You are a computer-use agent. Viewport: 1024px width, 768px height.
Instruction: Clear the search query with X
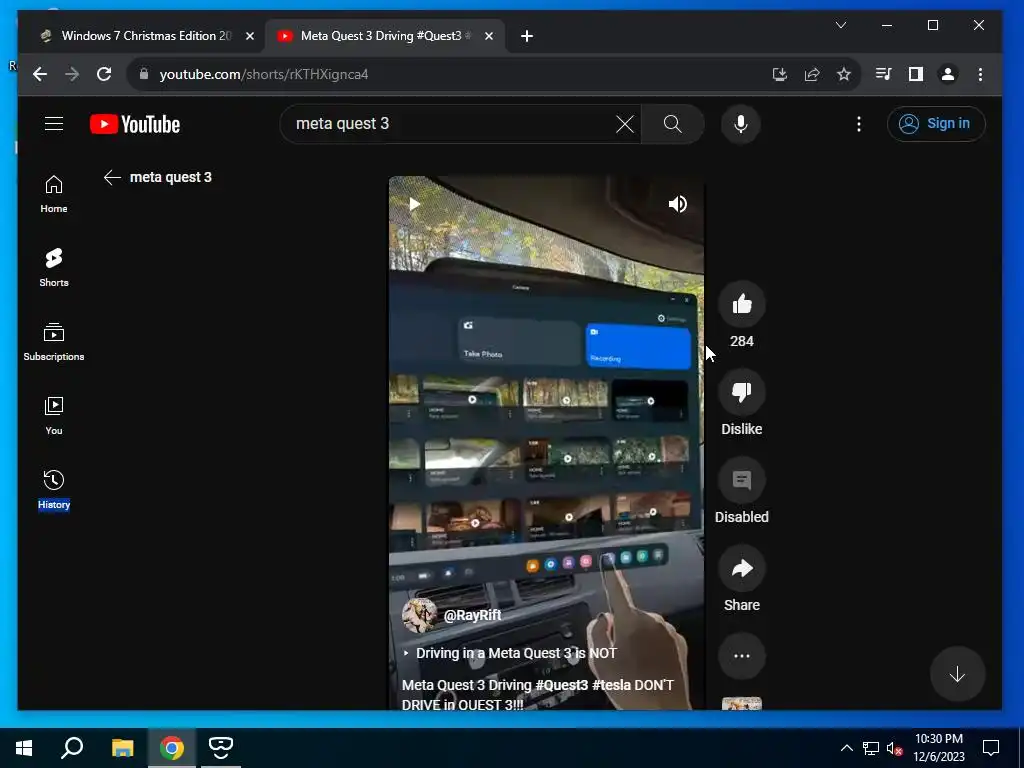[625, 124]
